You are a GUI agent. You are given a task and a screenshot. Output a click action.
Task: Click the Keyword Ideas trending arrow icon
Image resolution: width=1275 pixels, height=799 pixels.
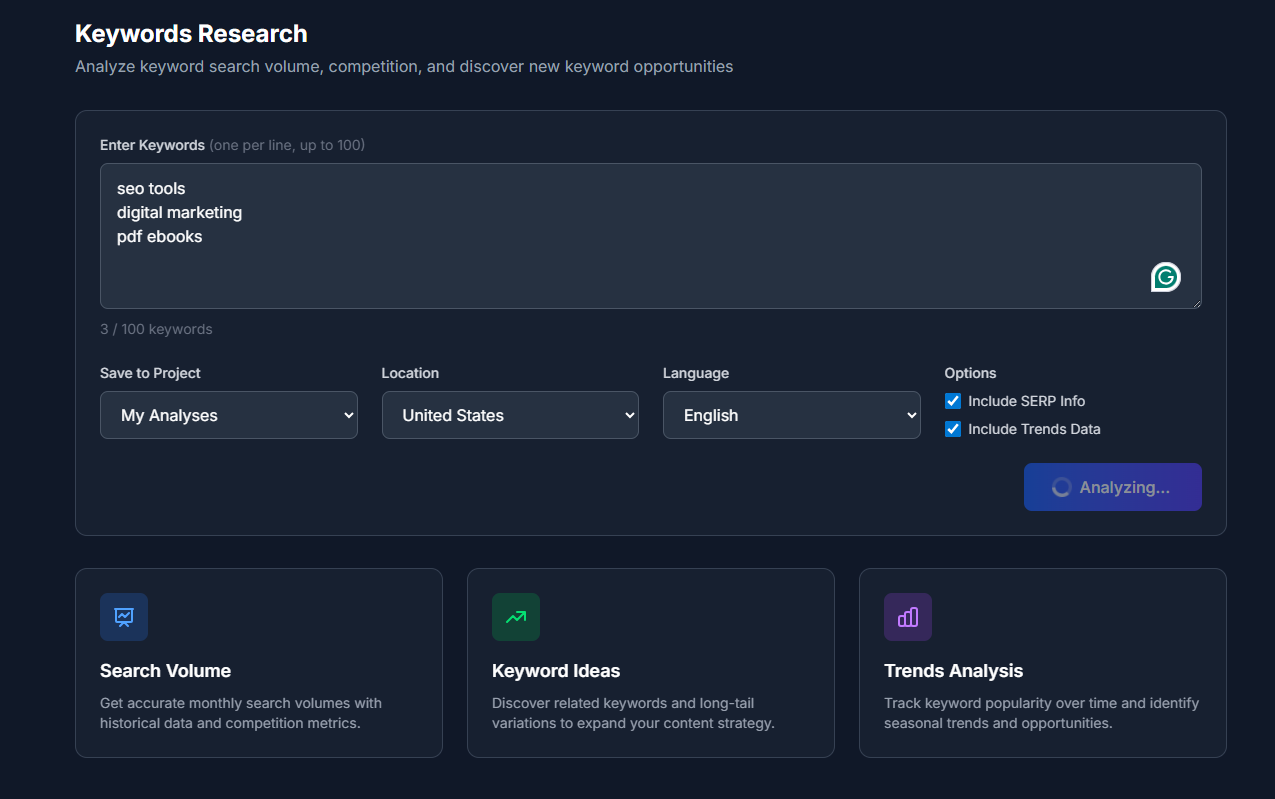pyautogui.click(x=515, y=617)
